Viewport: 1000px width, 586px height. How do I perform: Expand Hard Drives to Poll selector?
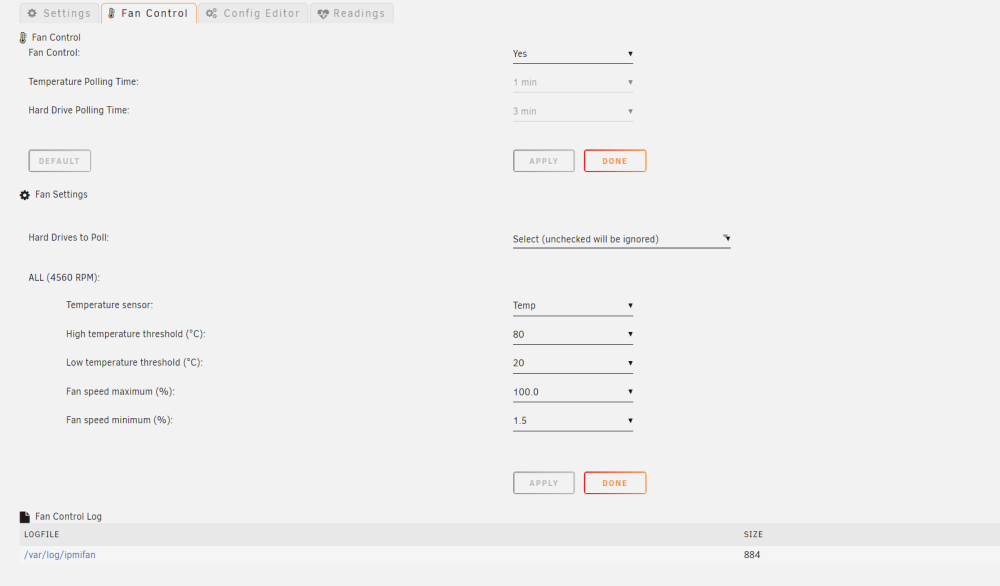pos(621,239)
